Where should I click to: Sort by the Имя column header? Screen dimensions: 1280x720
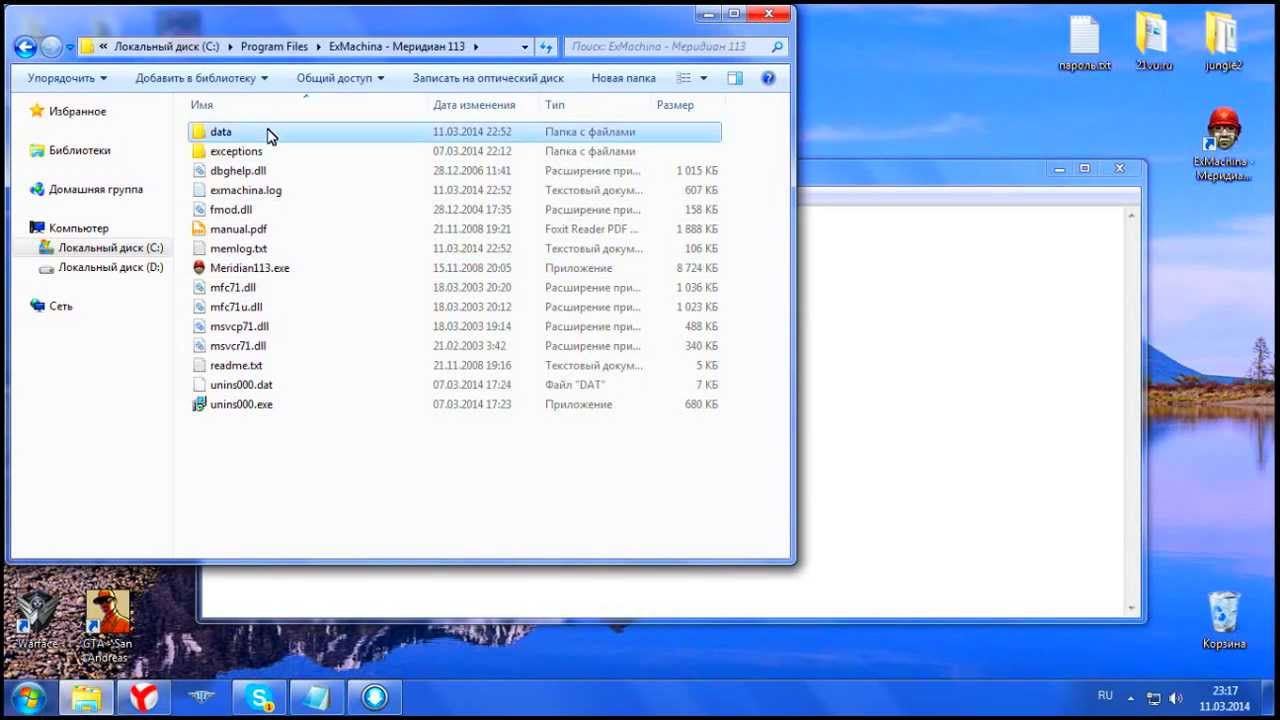coord(202,105)
